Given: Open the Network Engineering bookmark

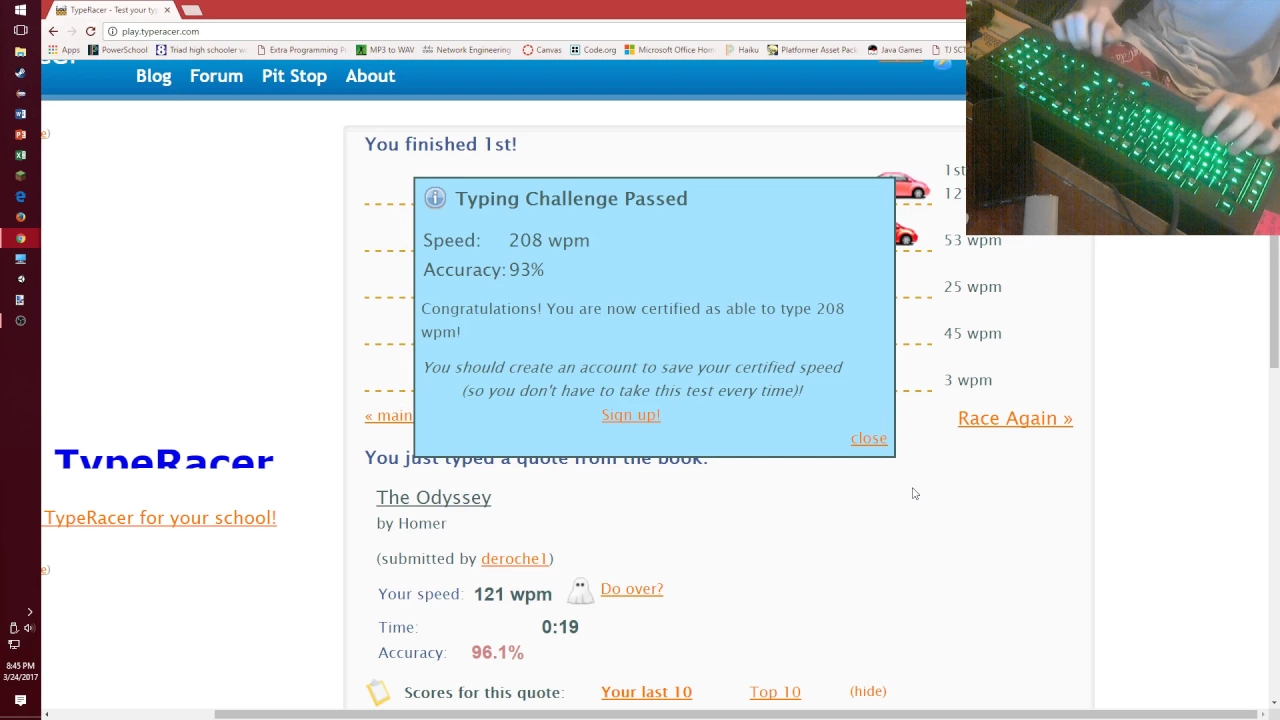Looking at the screenshot, I should pos(467,50).
